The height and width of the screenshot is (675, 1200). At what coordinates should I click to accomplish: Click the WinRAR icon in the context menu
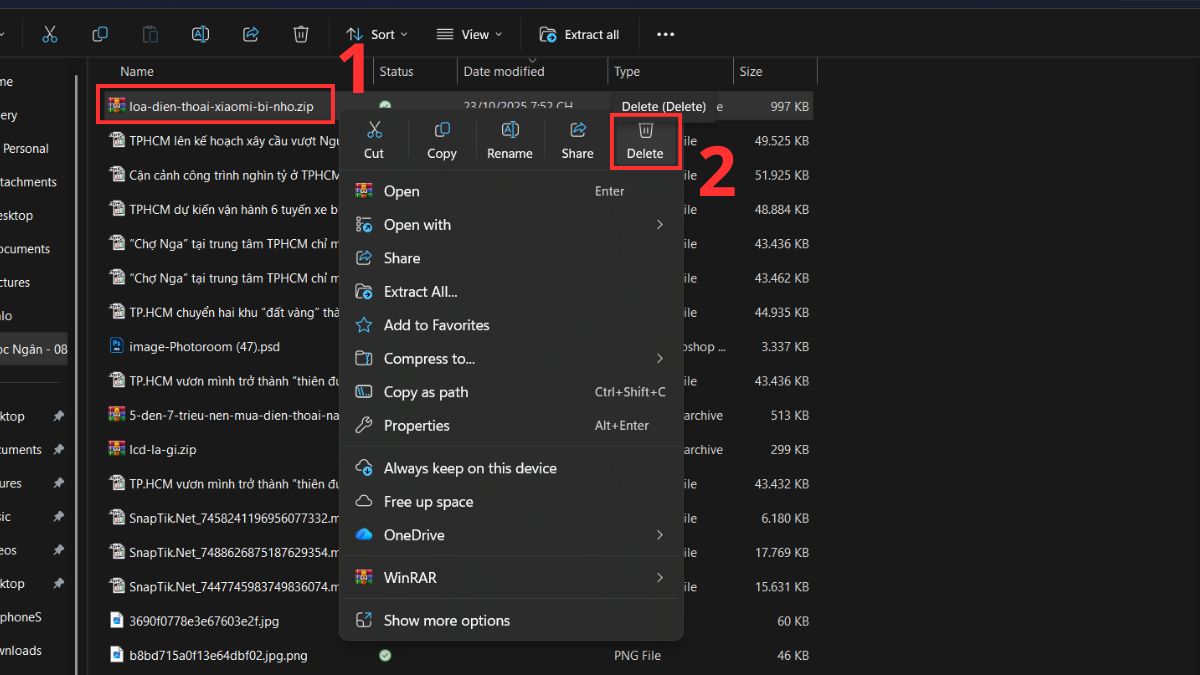point(366,577)
